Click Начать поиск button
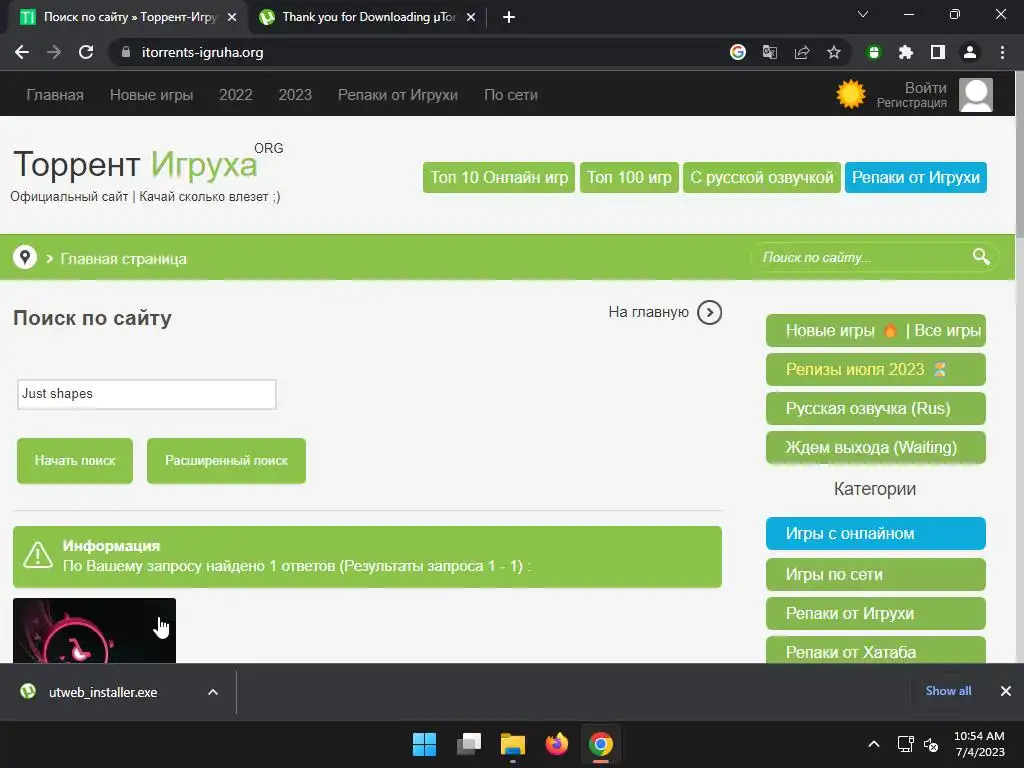 pos(75,460)
